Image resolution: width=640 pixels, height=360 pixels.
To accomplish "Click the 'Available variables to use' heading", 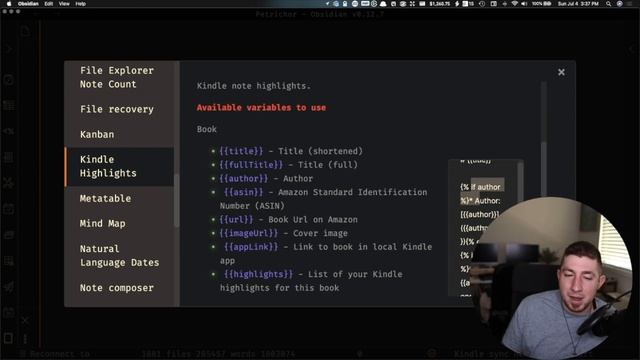I will (x=261, y=108).
